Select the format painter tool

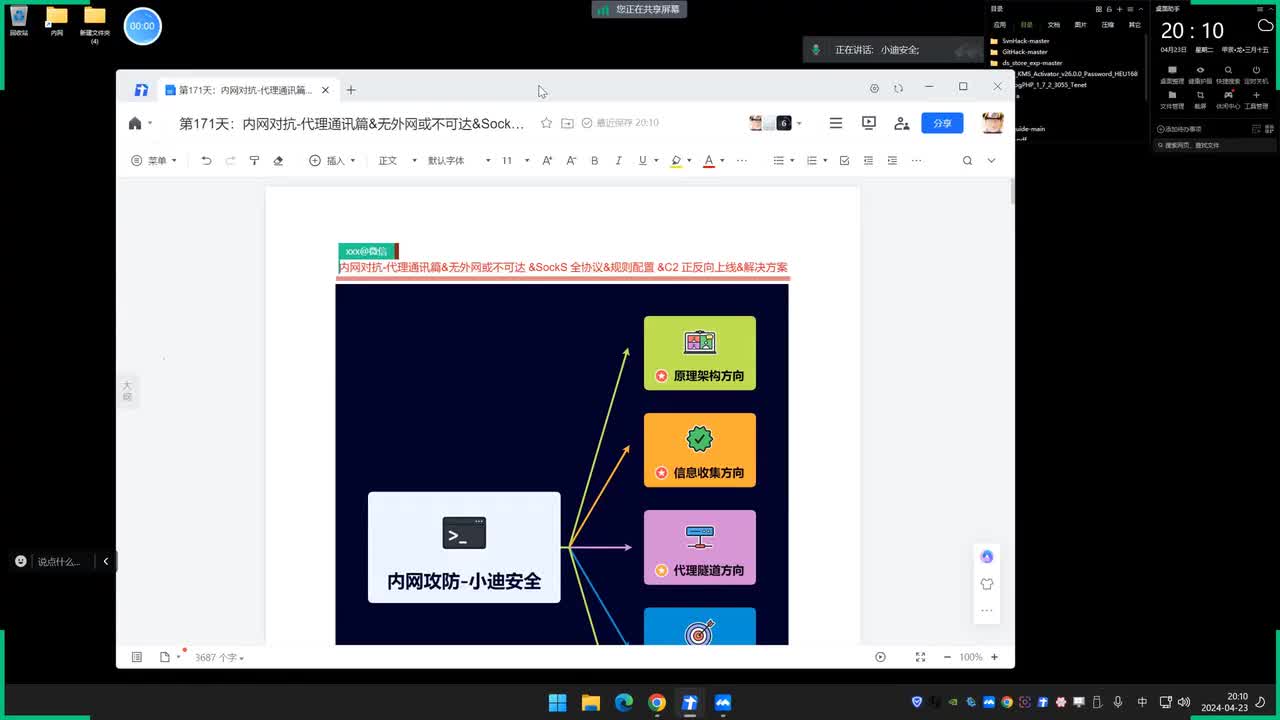tap(254, 160)
